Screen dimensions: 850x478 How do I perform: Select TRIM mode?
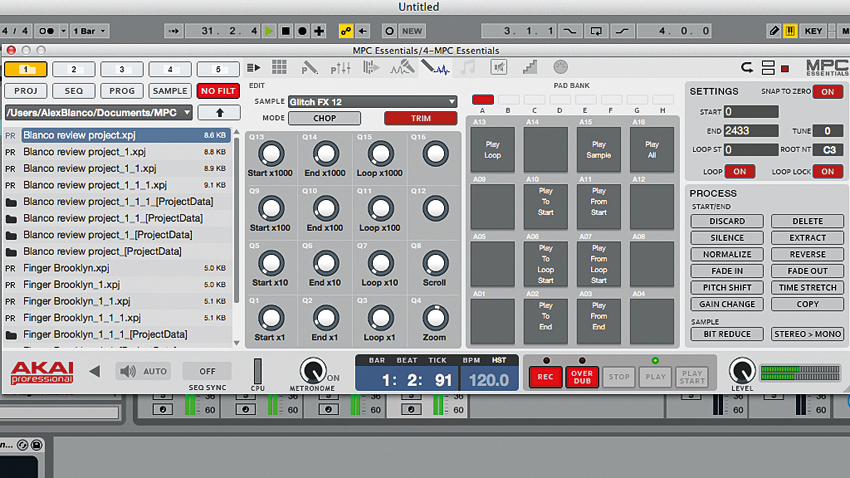(x=421, y=118)
